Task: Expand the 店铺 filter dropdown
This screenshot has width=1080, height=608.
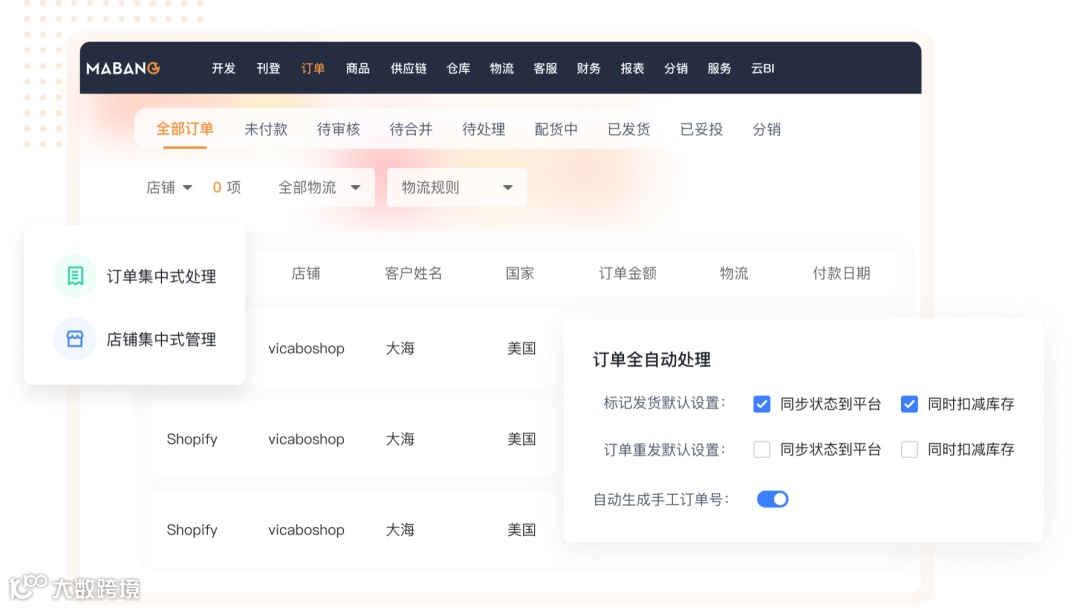Action: point(169,187)
